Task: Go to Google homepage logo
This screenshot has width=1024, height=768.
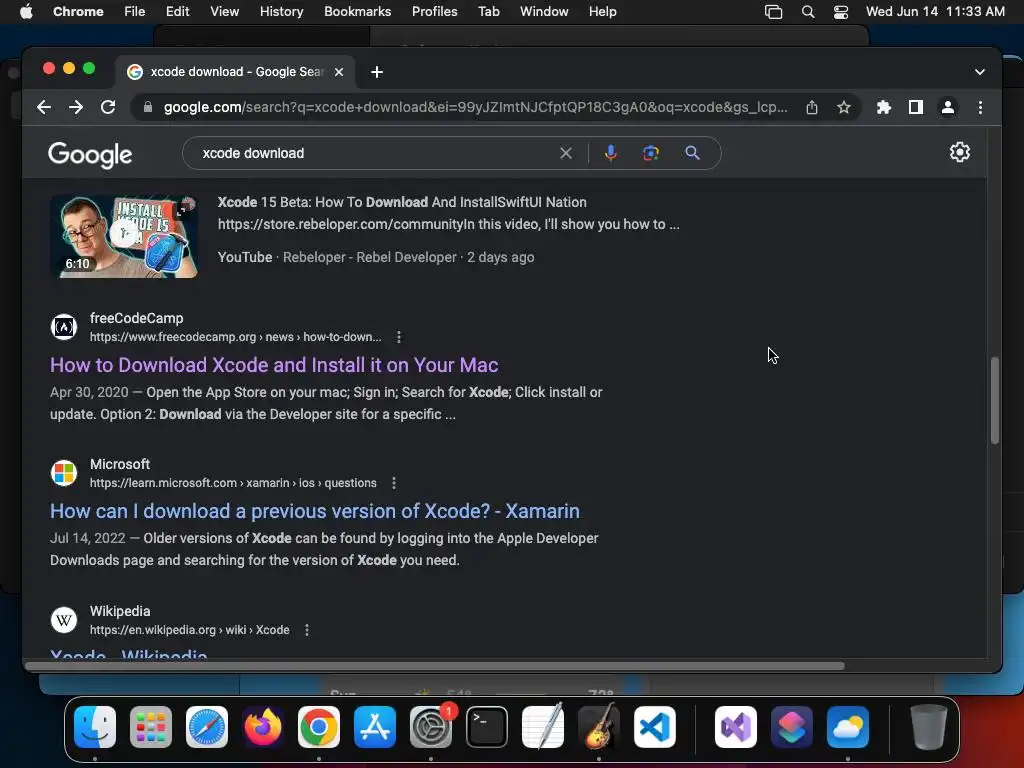Action: (90, 154)
